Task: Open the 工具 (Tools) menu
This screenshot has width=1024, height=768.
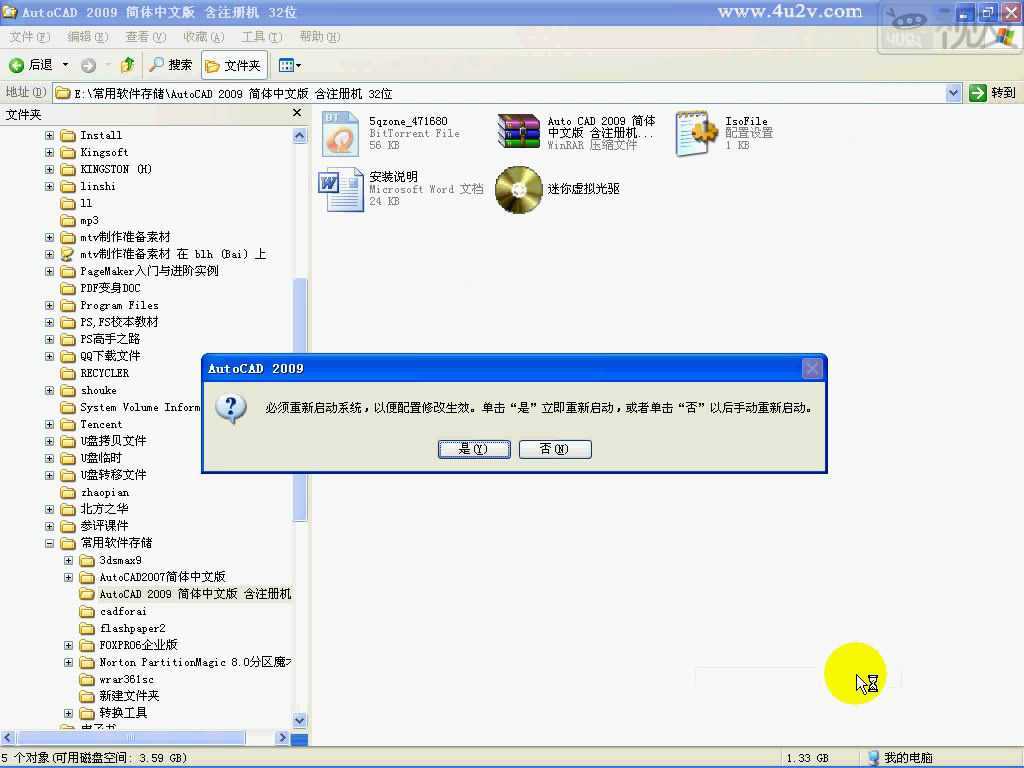Action: 262,37
